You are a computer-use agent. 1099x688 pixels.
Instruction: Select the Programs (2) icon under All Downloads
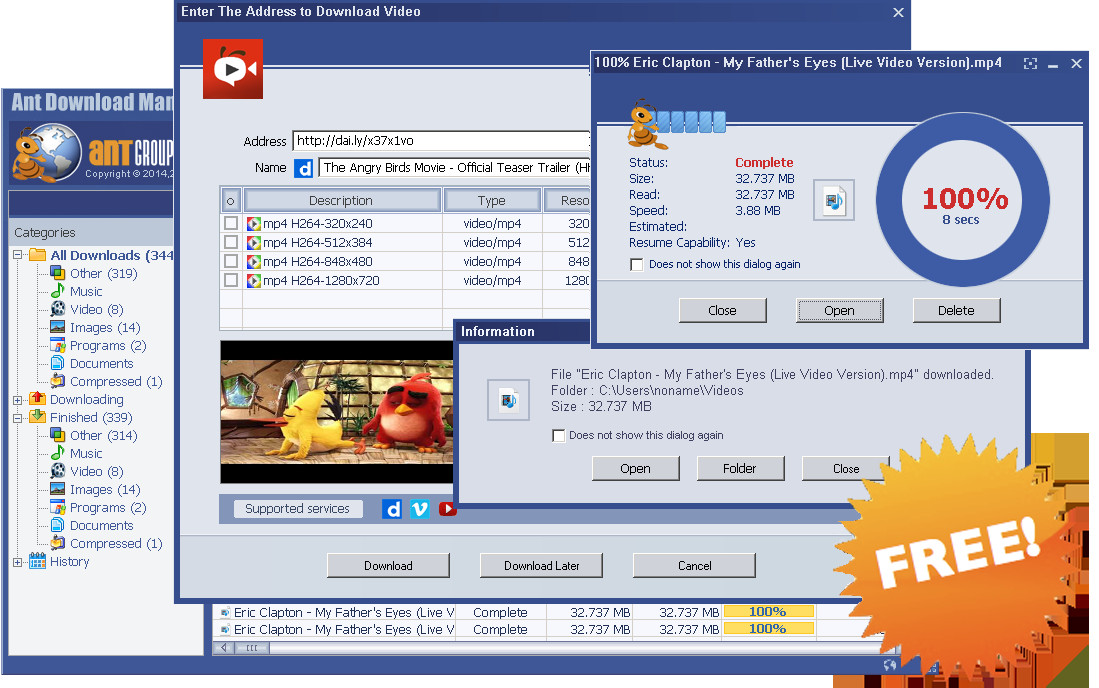[x=57, y=345]
